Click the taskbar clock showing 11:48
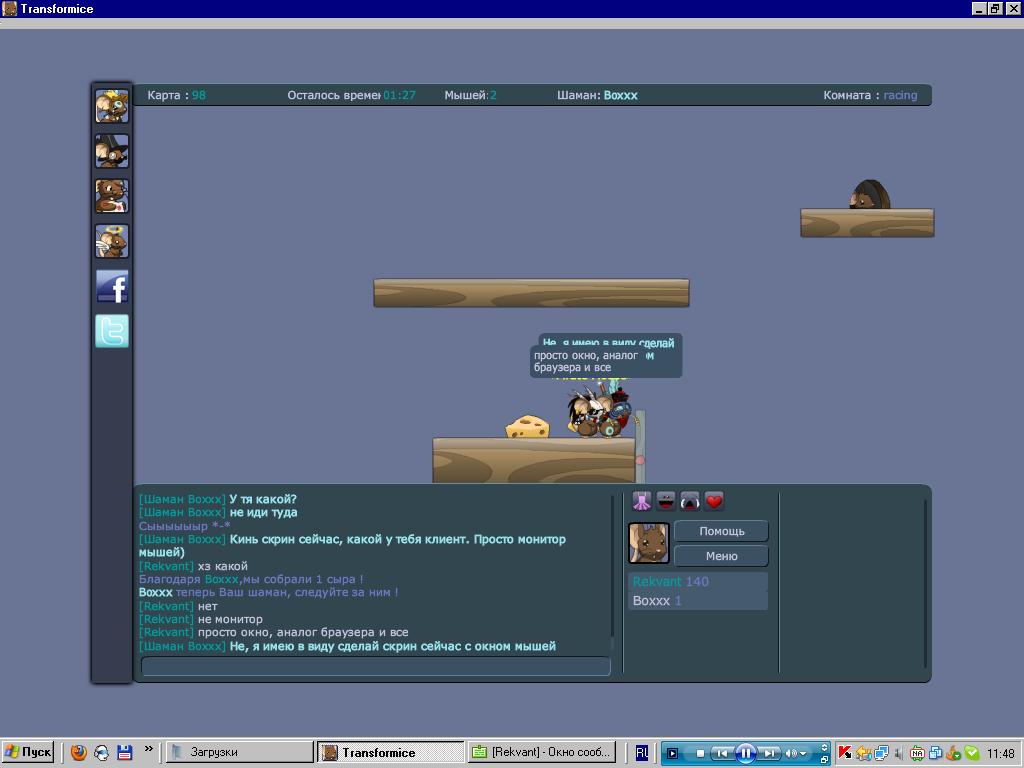 point(1000,754)
